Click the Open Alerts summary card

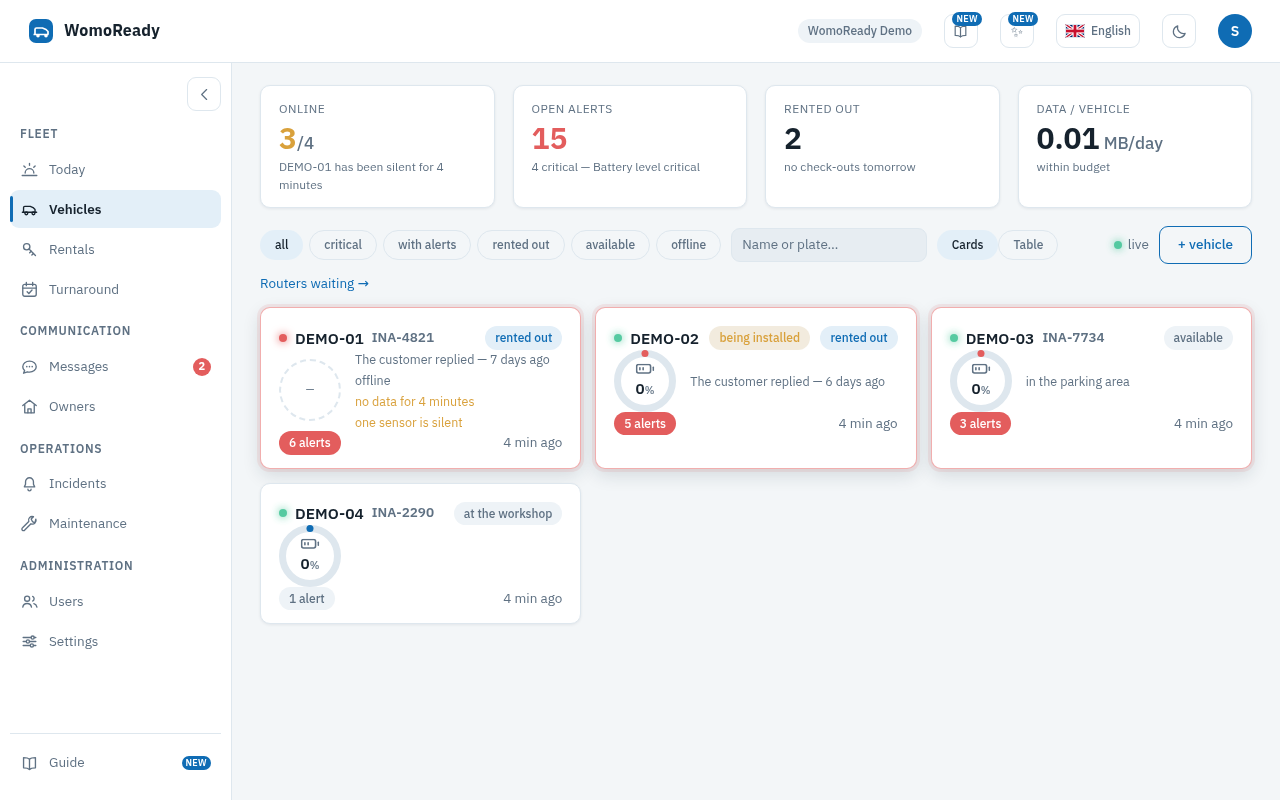tap(630, 146)
